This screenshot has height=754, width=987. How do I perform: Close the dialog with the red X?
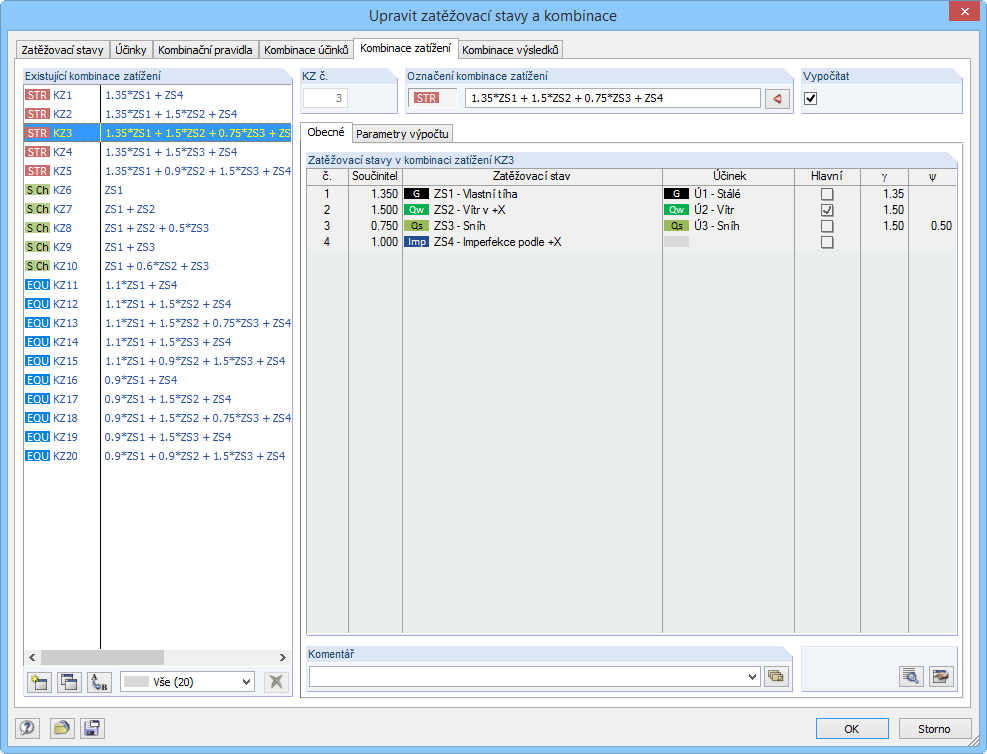tap(964, 11)
